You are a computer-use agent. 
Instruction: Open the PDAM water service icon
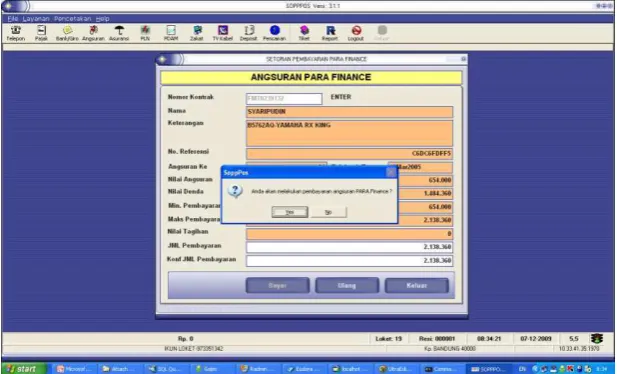click(x=171, y=33)
